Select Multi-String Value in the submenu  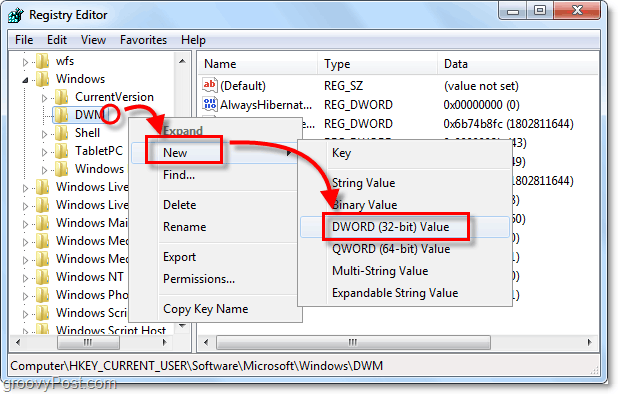405,271
